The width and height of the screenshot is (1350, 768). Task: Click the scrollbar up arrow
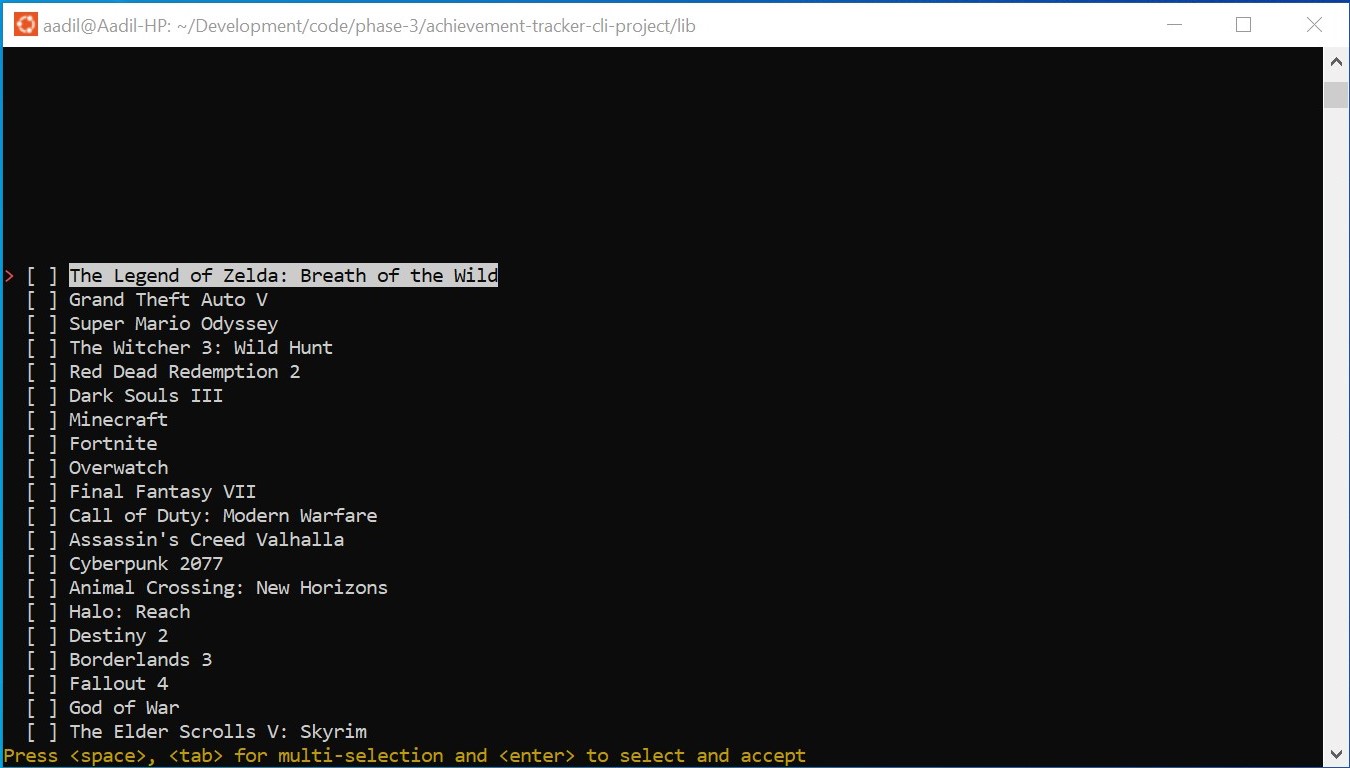coord(1336,61)
